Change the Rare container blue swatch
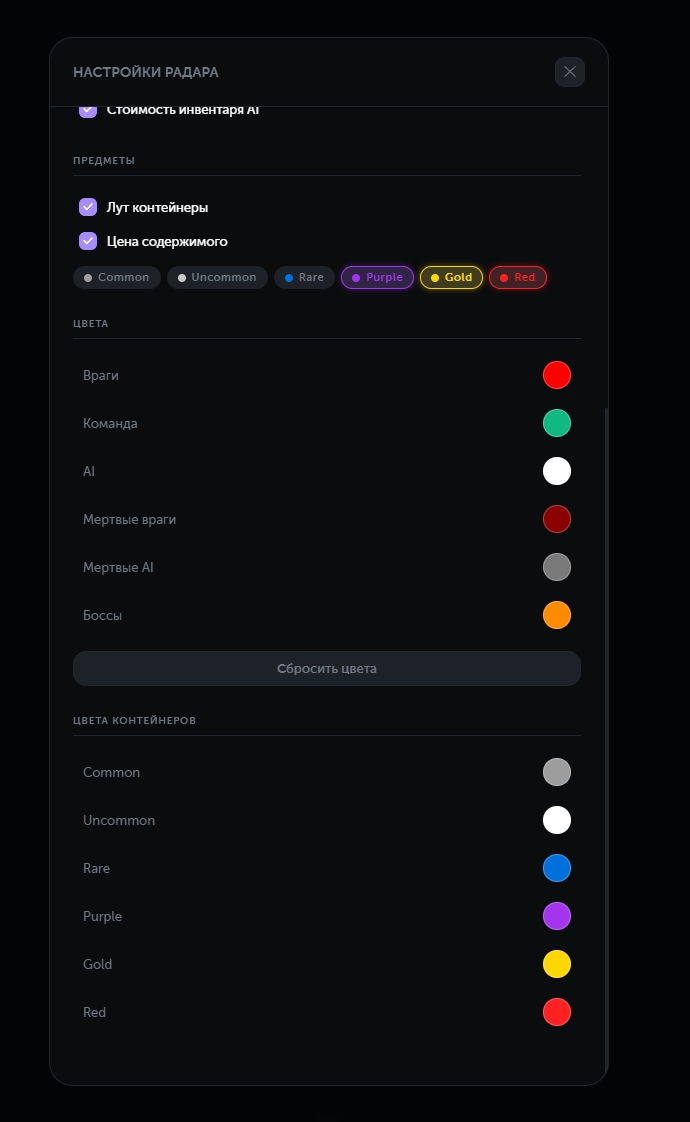Screen dimensions: 690x1122 click(557, 868)
